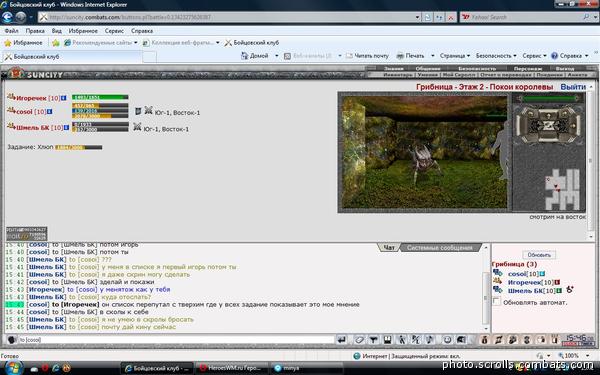Click the green bar above navigation compass
The height and width of the screenshot is (375, 600).
click(x=548, y=99)
